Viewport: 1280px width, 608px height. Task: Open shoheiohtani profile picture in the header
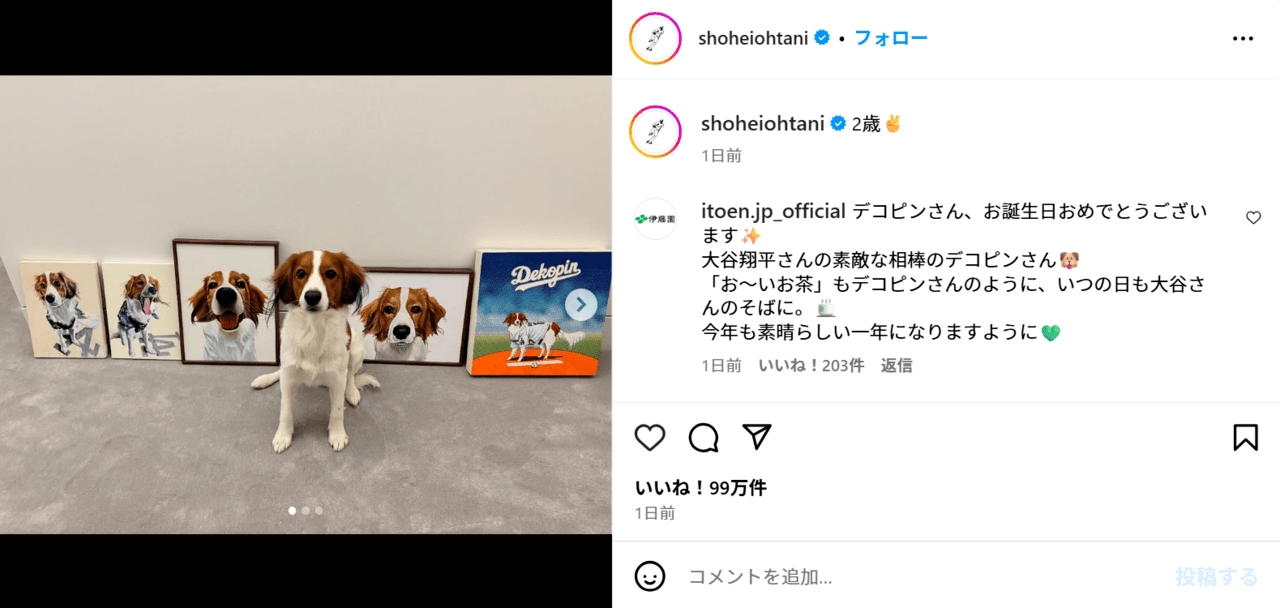point(655,39)
